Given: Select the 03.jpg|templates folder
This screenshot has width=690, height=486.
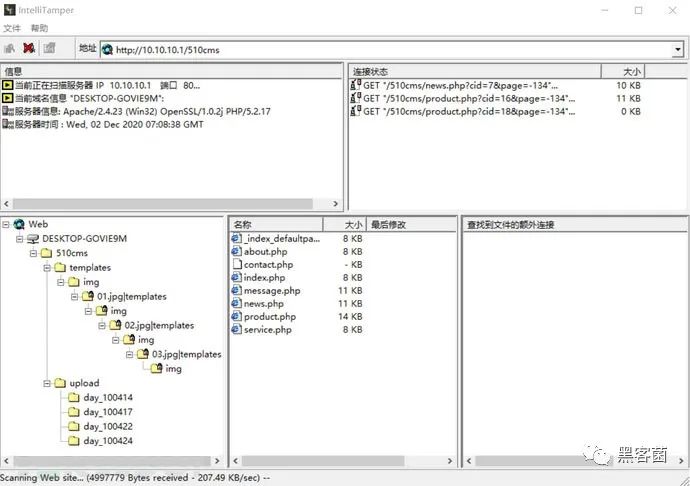Looking at the screenshot, I should click(187, 354).
